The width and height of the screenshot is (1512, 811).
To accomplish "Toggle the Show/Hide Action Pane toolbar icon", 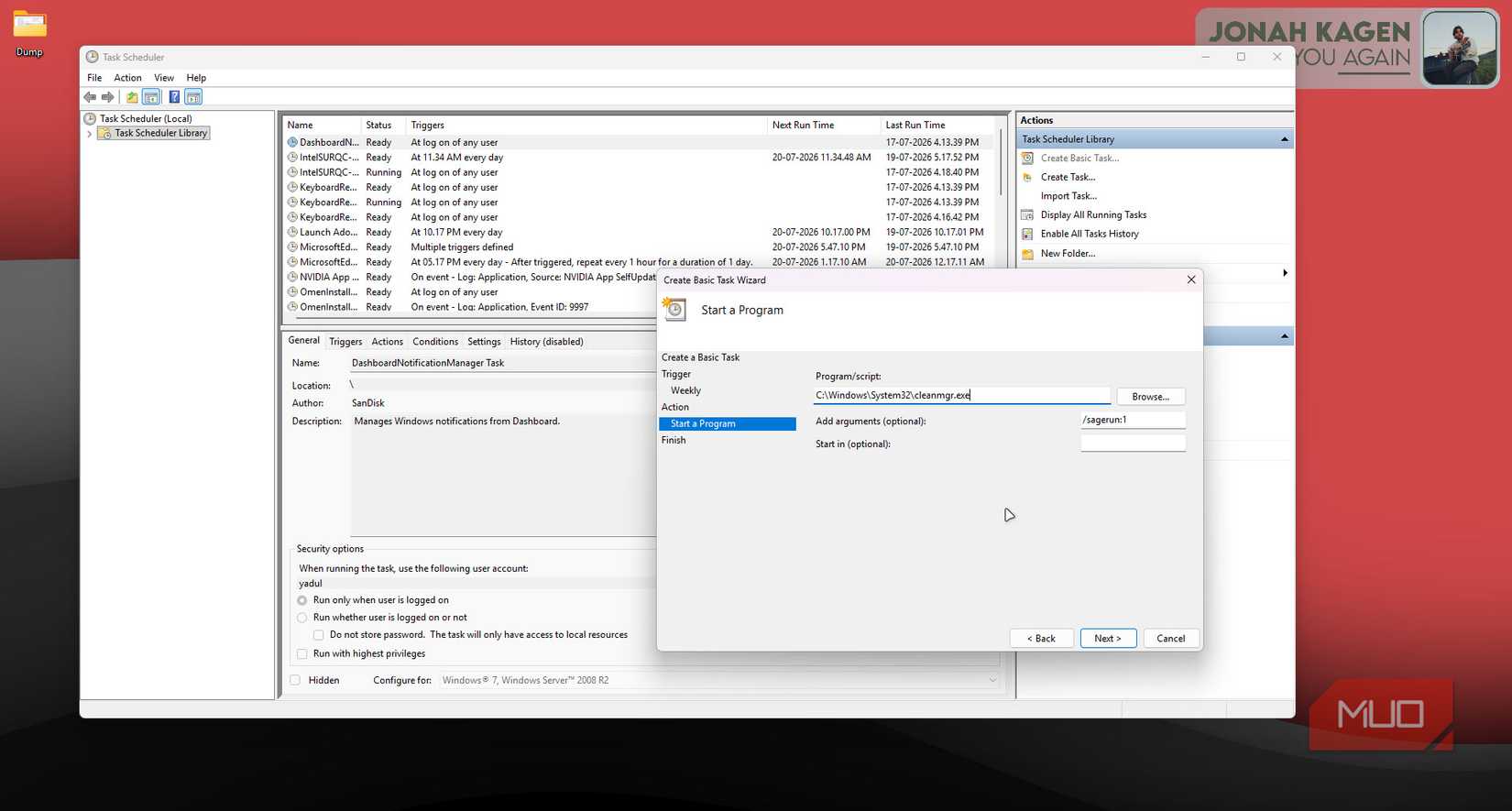I will pos(193,97).
